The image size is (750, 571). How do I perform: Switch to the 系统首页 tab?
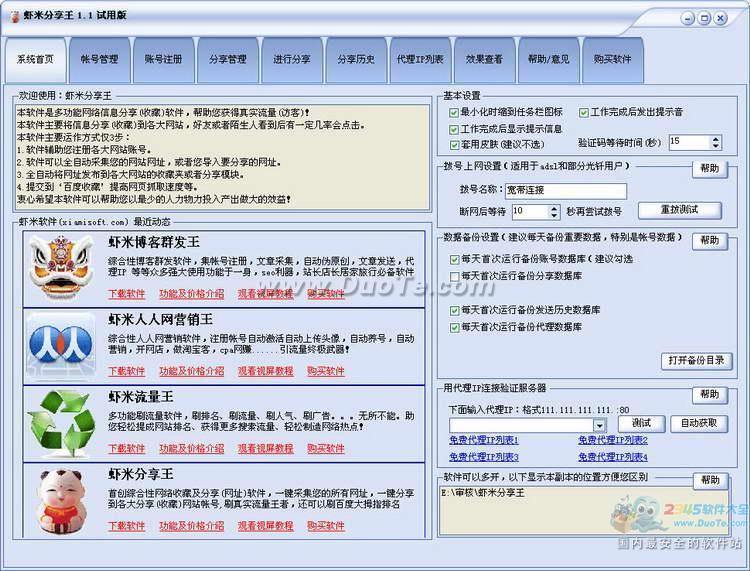click(x=35, y=59)
